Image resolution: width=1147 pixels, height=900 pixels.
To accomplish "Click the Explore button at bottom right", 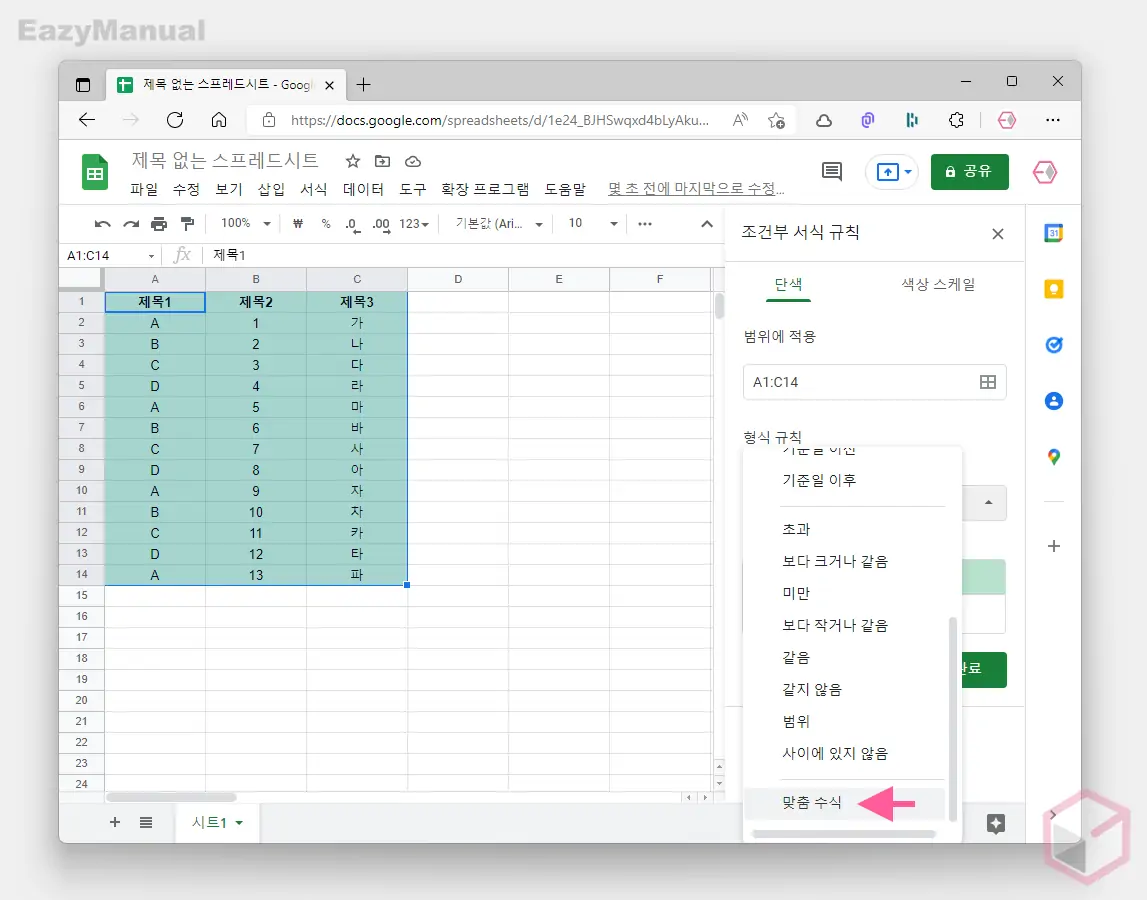I will click(x=996, y=823).
